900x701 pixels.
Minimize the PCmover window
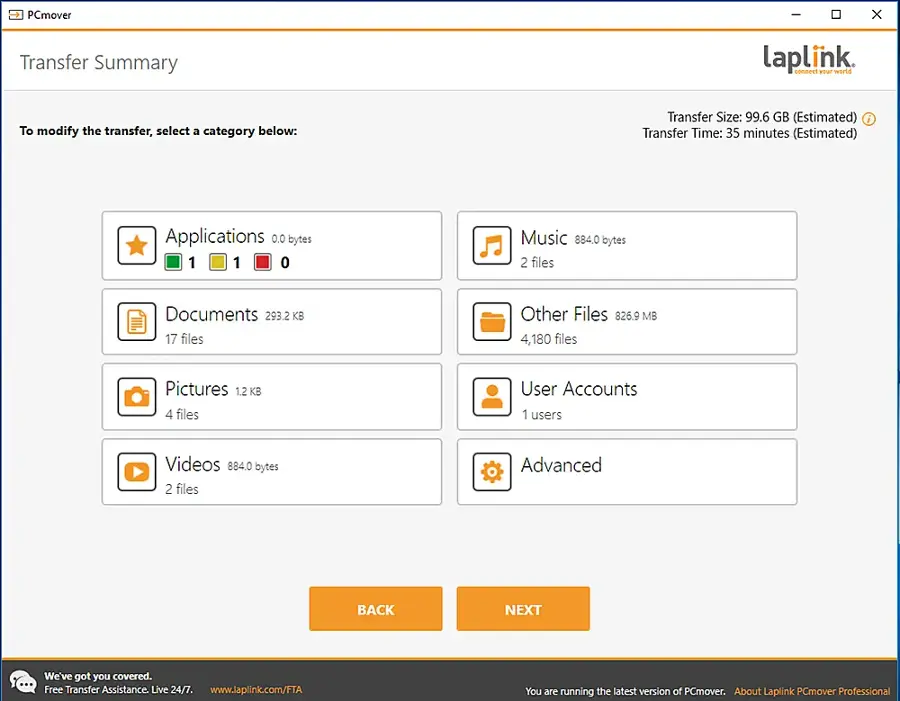coord(796,14)
